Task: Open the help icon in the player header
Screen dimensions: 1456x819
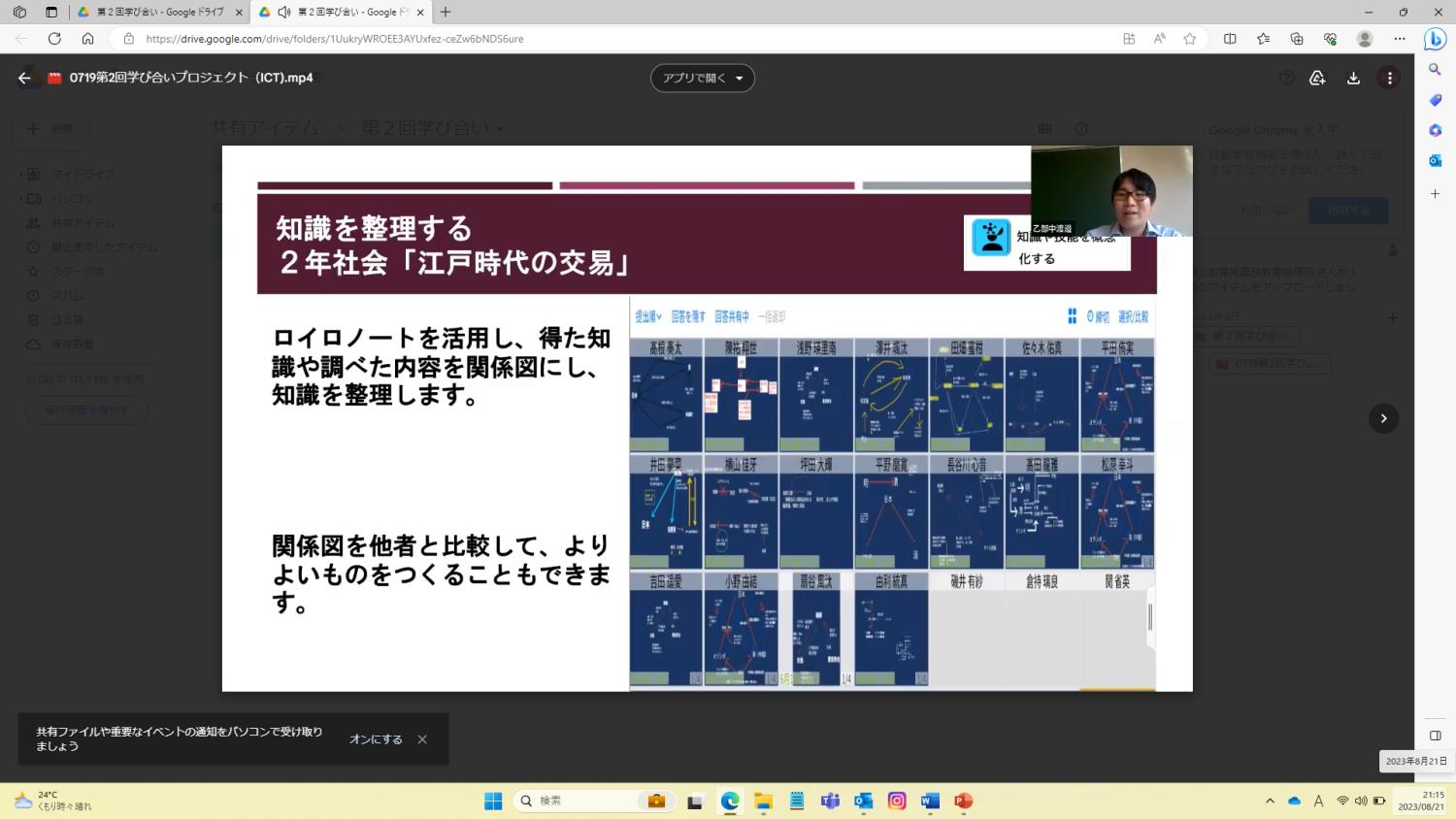Action: (x=1286, y=77)
